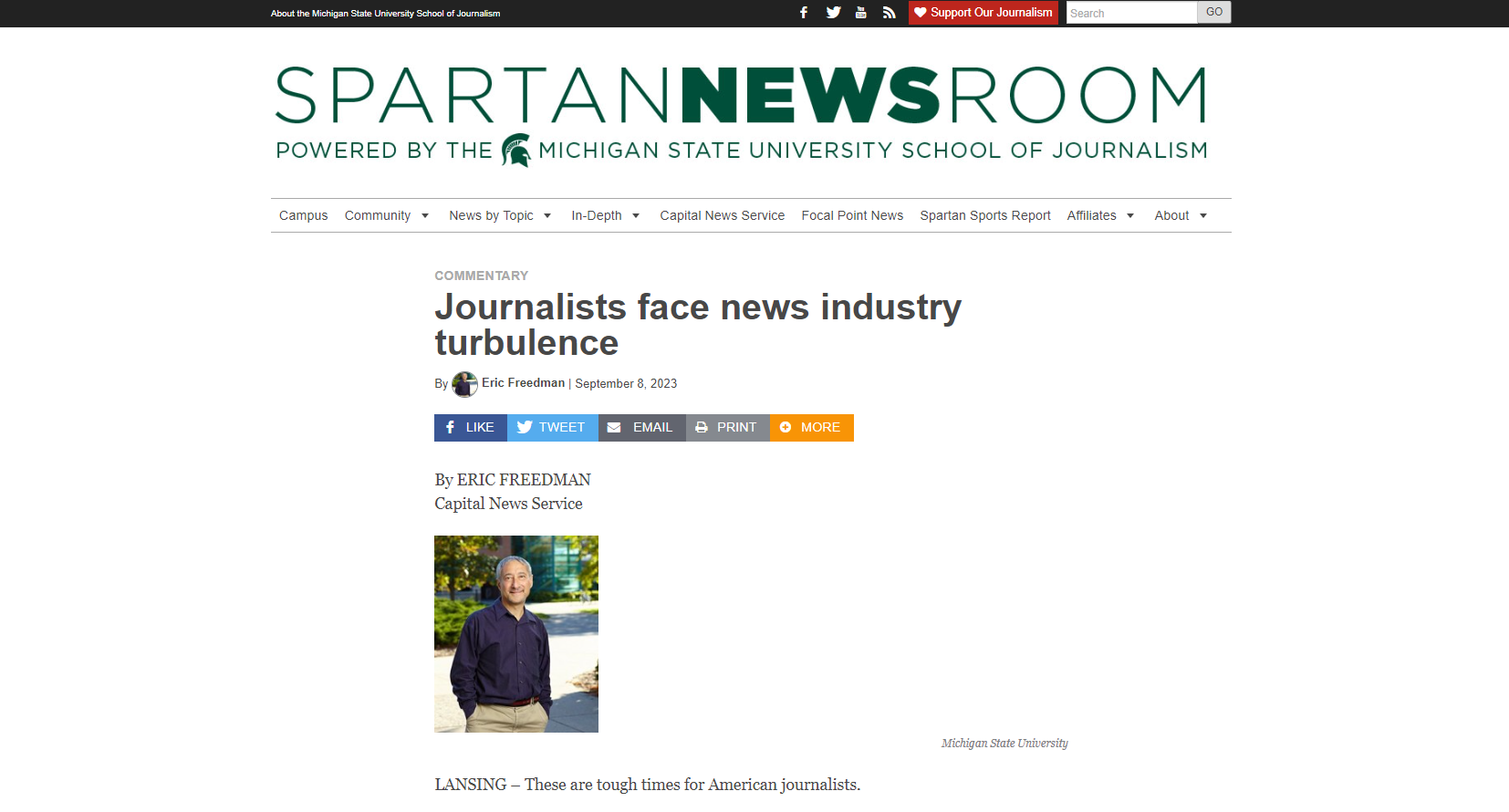Open About the Michigan State University School of Journalism link

[385, 14]
